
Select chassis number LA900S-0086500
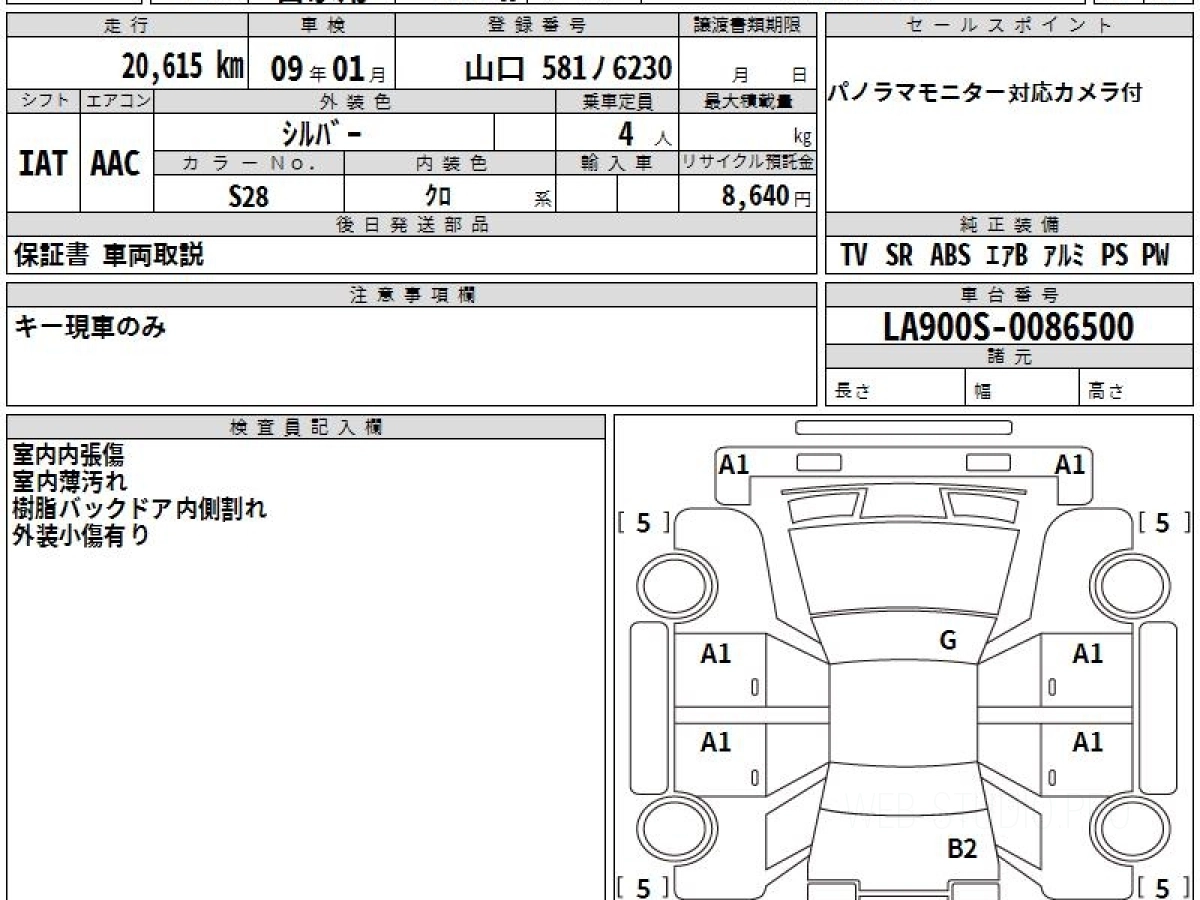1009,327
